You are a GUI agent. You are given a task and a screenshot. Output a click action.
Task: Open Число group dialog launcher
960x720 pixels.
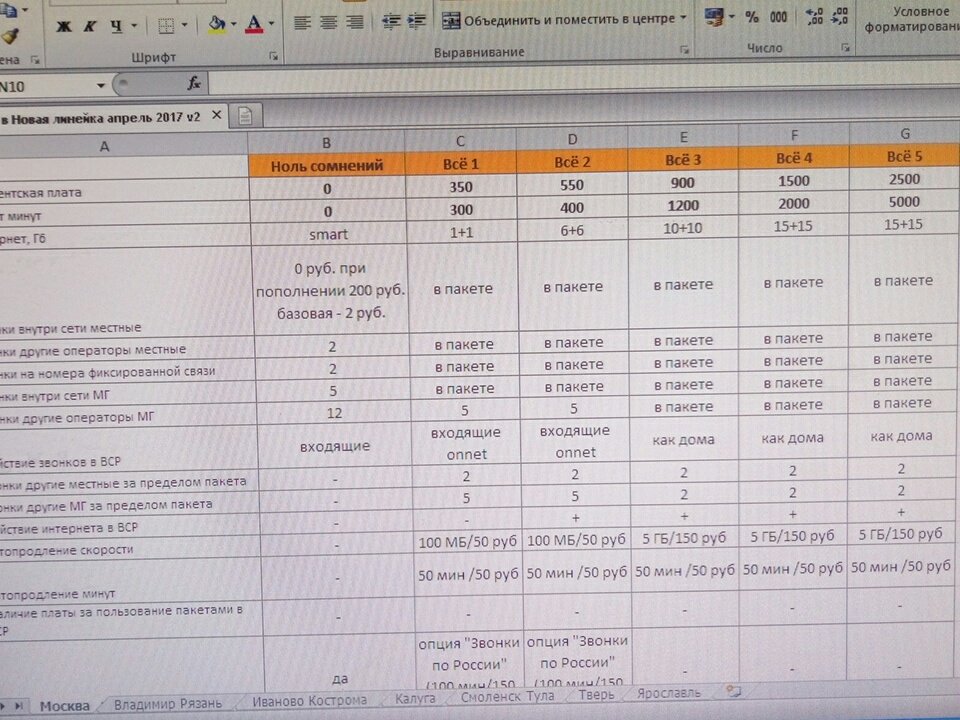tap(846, 47)
